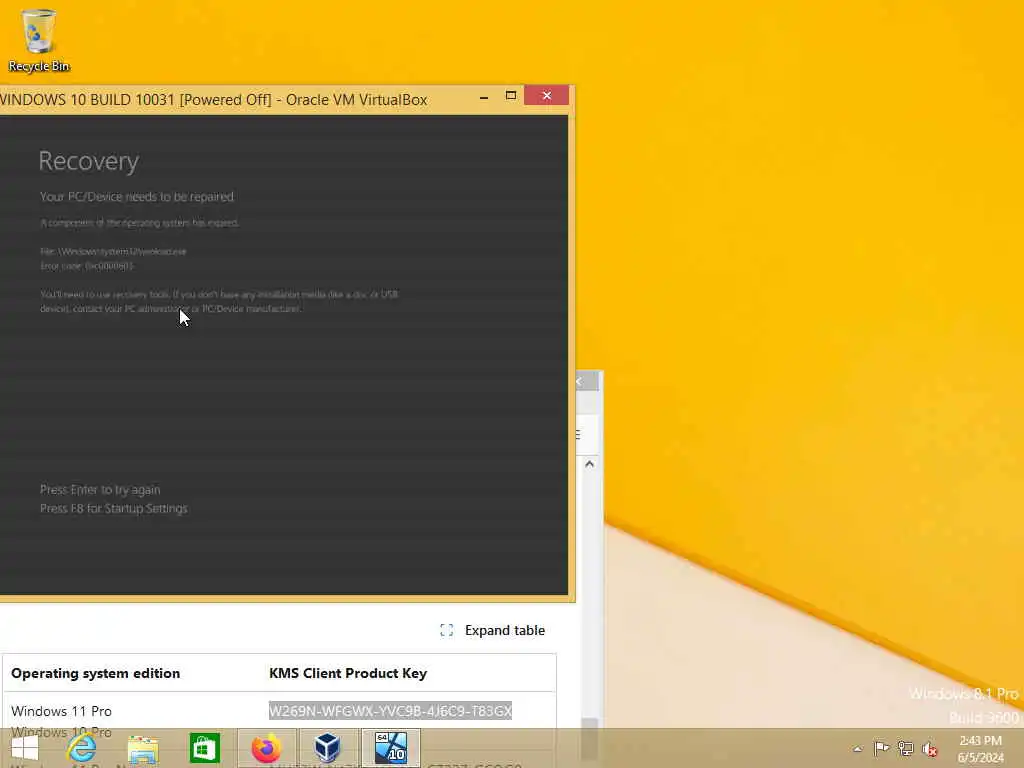Click the Windows 11 Pro table cell
The width and height of the screenshot is (1024, 768).
tap(61, 711)
